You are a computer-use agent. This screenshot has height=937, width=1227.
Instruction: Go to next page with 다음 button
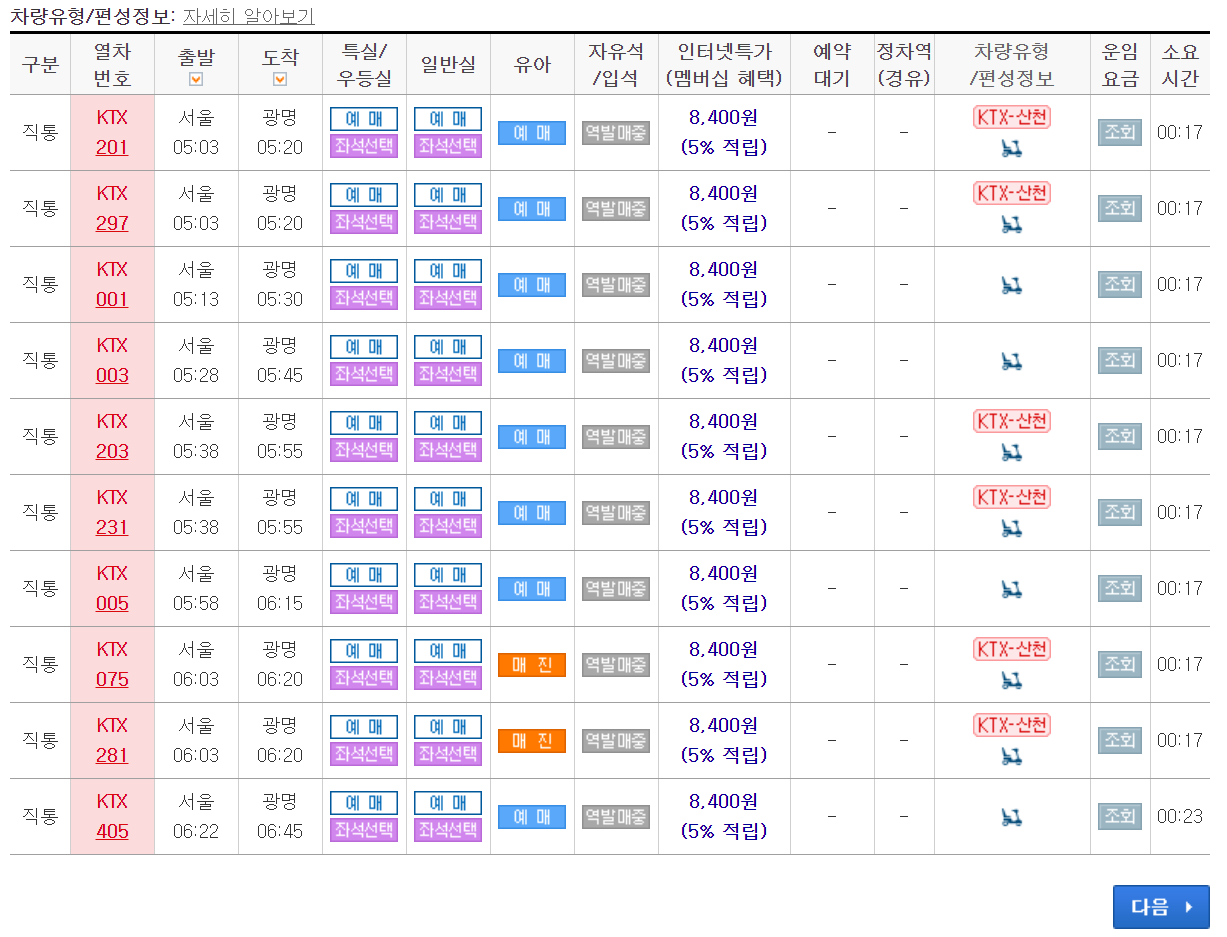[1161, 907]
